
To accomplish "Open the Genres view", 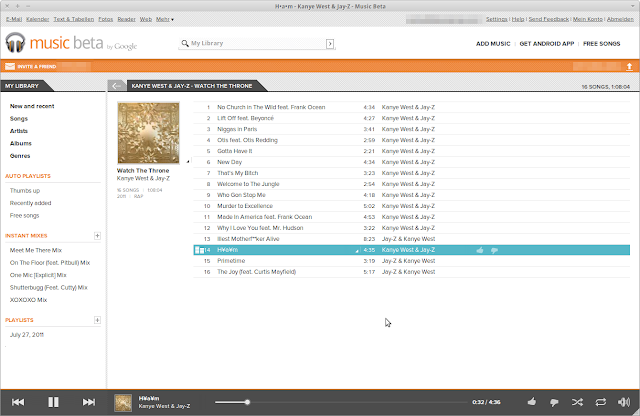I will [20, 156].
